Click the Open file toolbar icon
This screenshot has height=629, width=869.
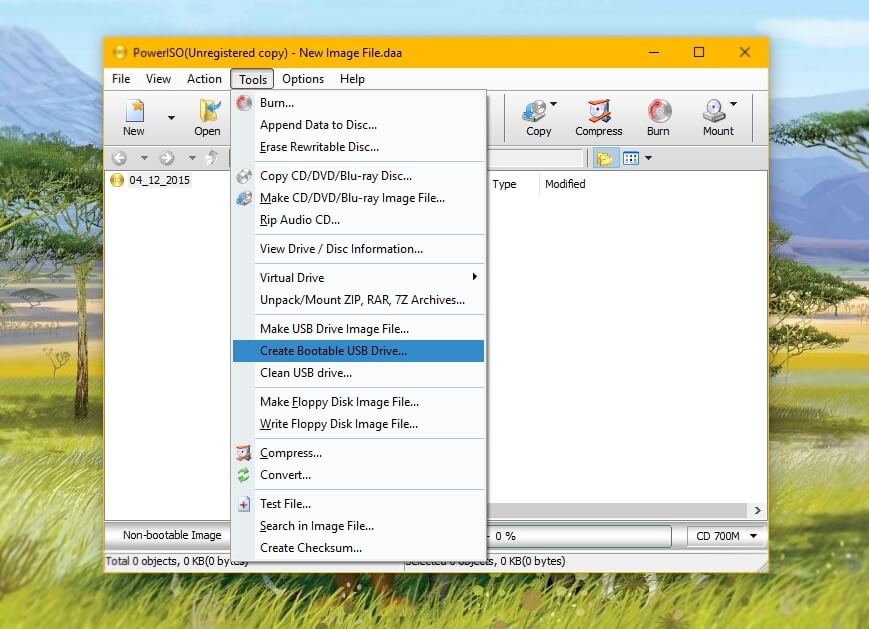tap(208, 117)
